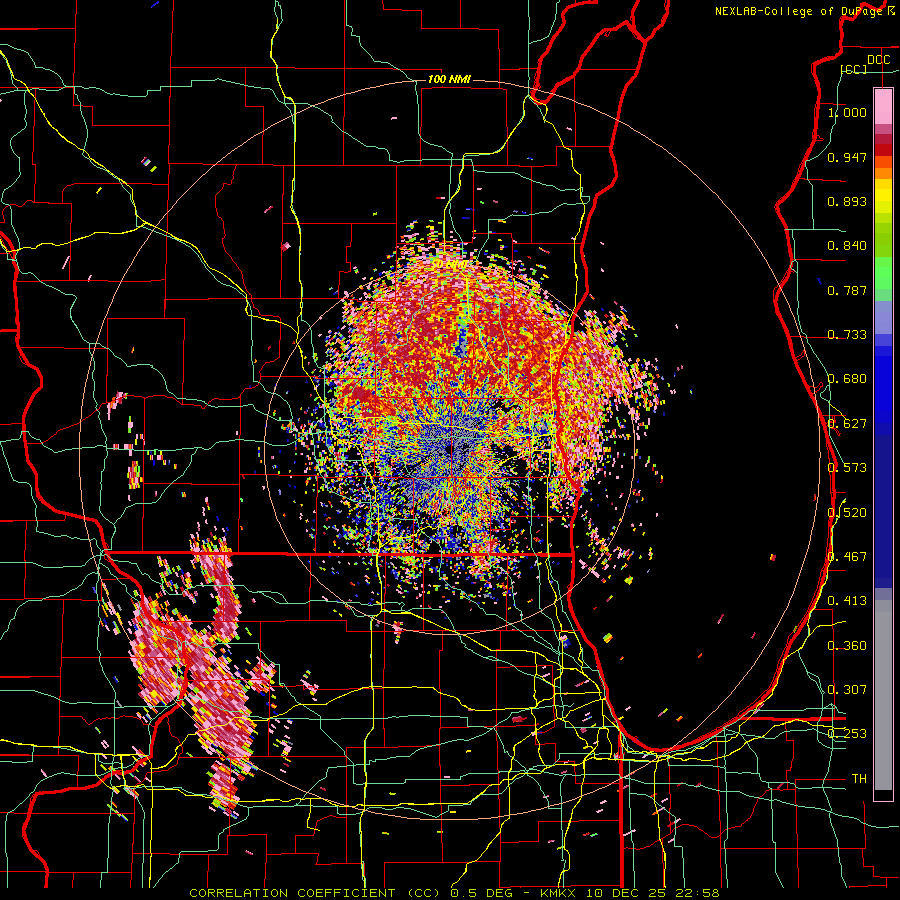Select the 0.627 legend value

pos(847,424)
